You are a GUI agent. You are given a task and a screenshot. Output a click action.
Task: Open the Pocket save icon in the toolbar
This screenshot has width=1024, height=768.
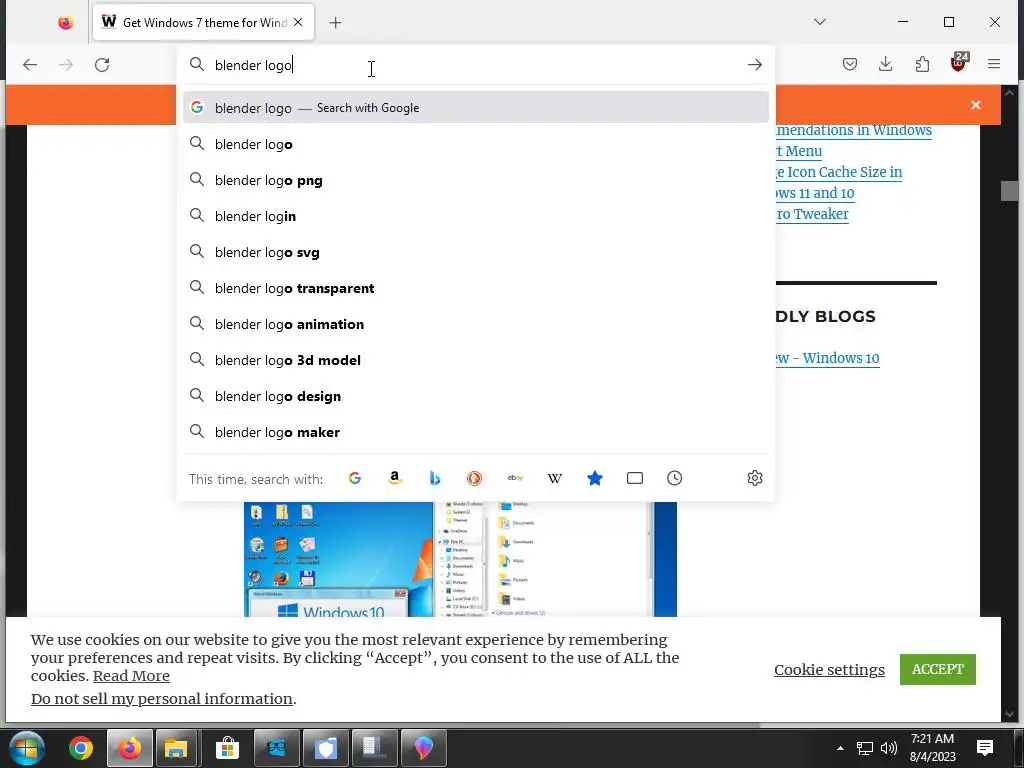(x=850, y=64)
